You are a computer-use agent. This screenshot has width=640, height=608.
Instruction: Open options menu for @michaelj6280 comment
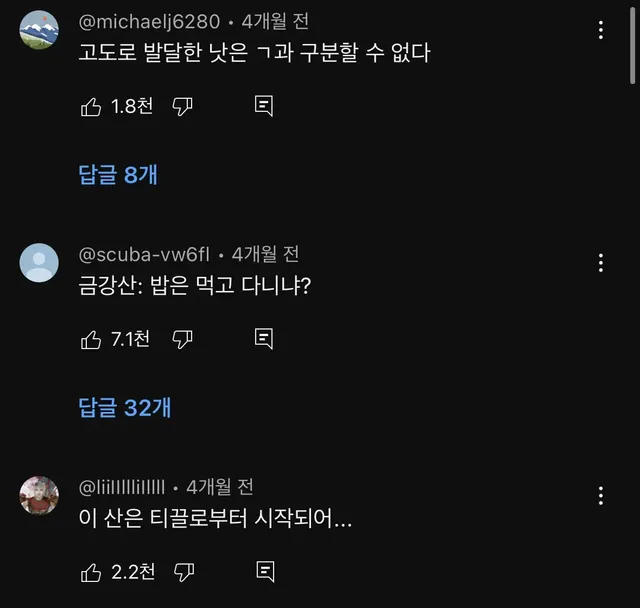(601, 30)
